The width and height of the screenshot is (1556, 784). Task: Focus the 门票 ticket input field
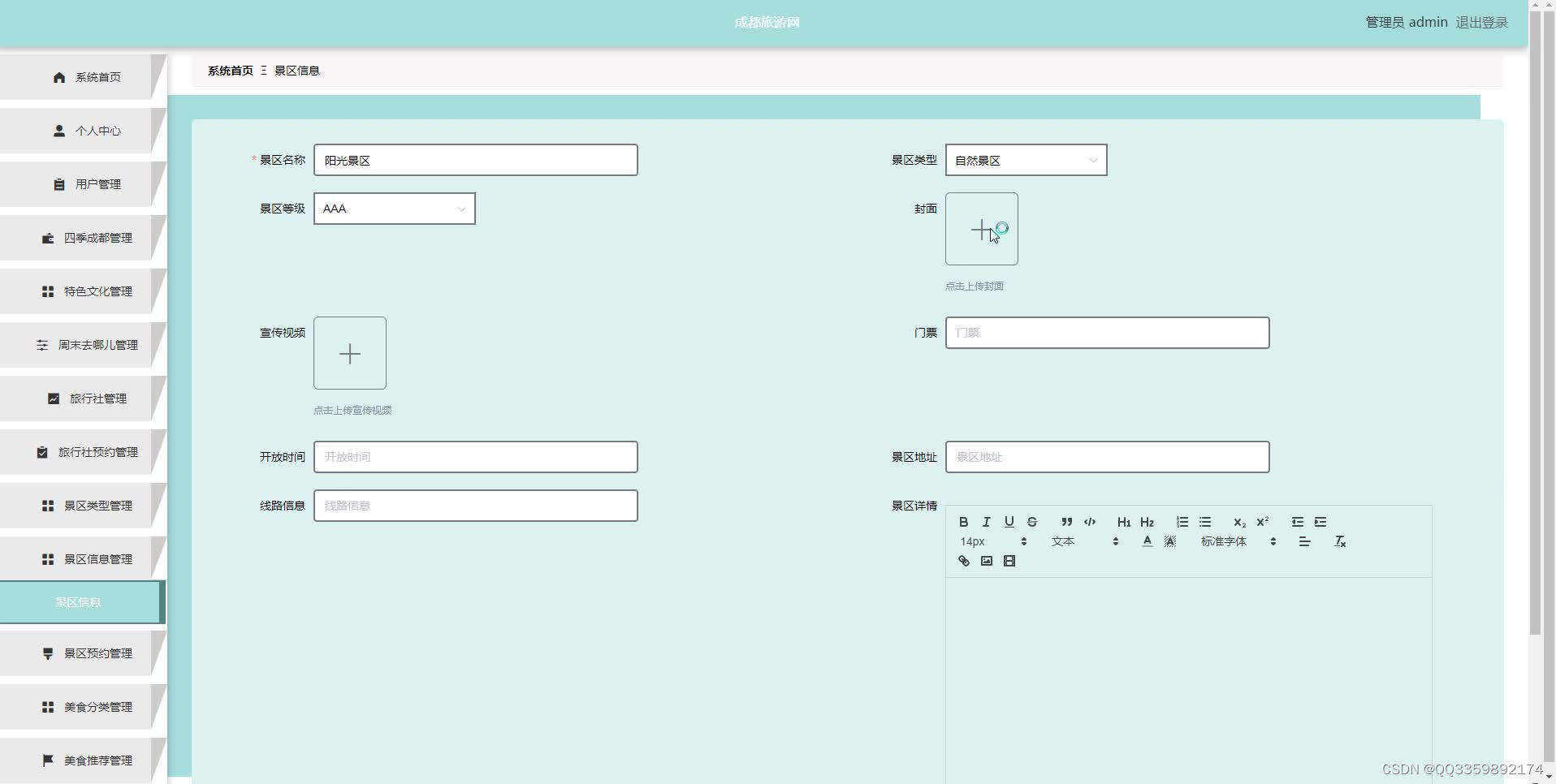1107,333
